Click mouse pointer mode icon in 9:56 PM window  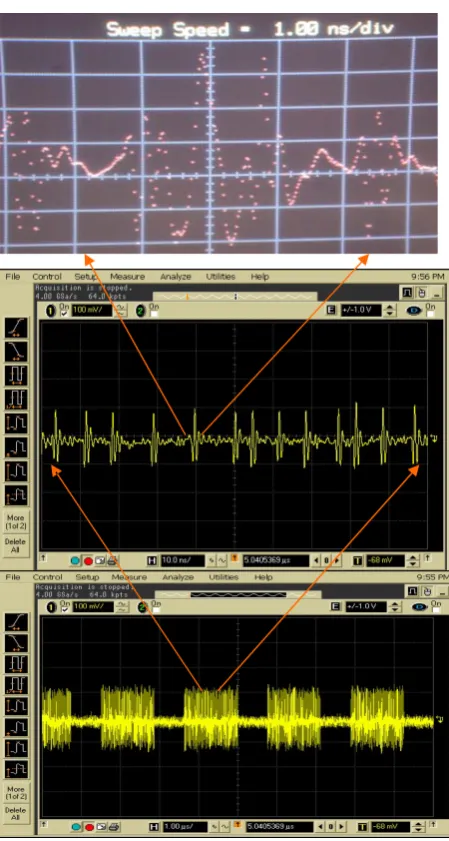[422, 292]
